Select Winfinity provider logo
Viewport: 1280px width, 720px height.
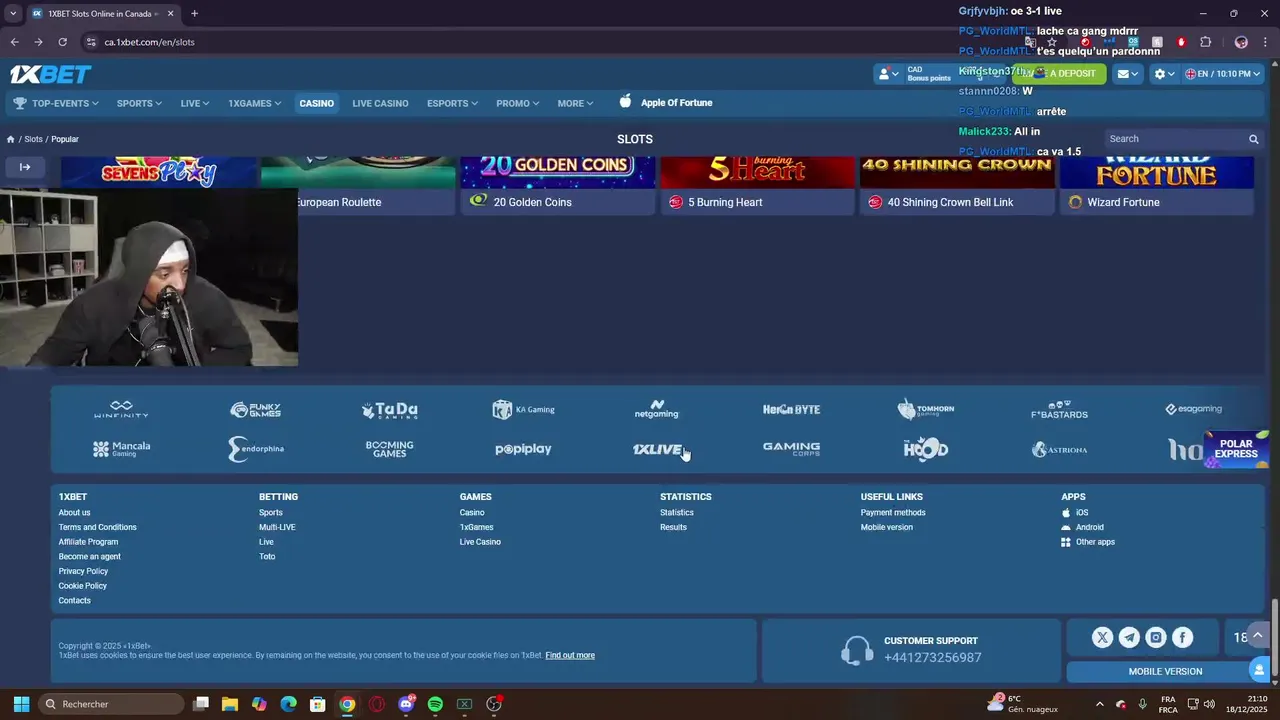(121, 409)
